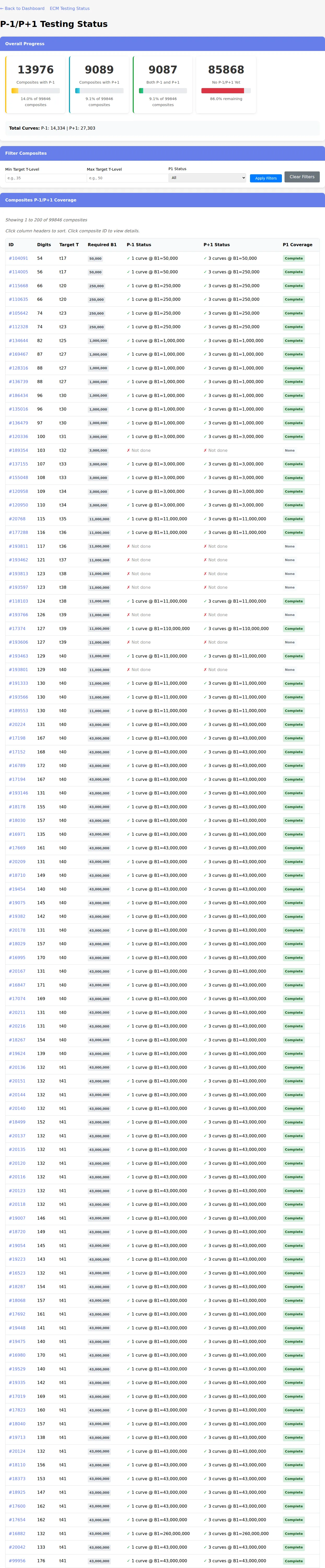Open composite #18499 details
Viewport: 325px width, 1568px height.
tap(17, 1122)
